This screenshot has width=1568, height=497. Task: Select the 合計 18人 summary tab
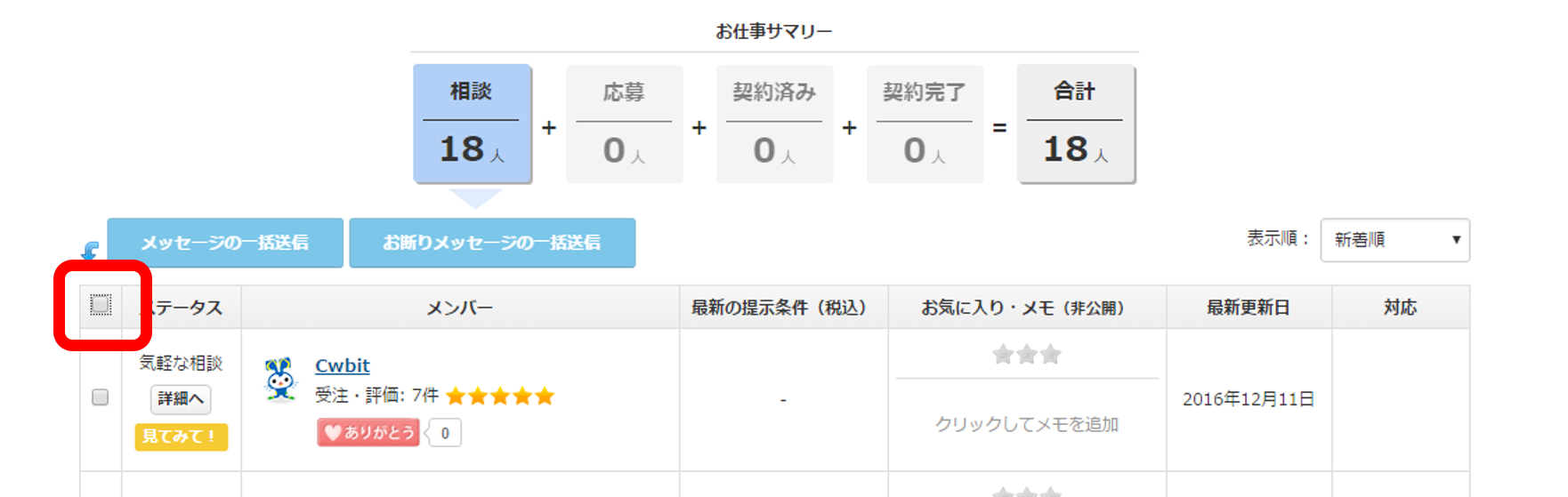point(1075,124)
